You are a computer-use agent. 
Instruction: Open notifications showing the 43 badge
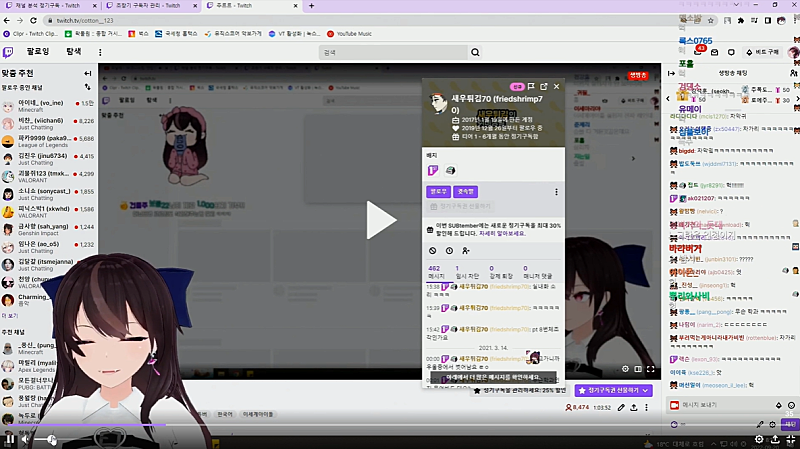[x=698, y=52]
